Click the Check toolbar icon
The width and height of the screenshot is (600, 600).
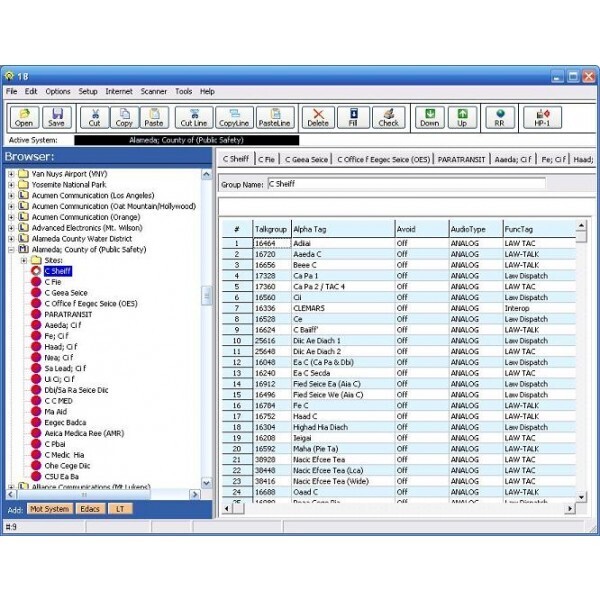[389, 116]
